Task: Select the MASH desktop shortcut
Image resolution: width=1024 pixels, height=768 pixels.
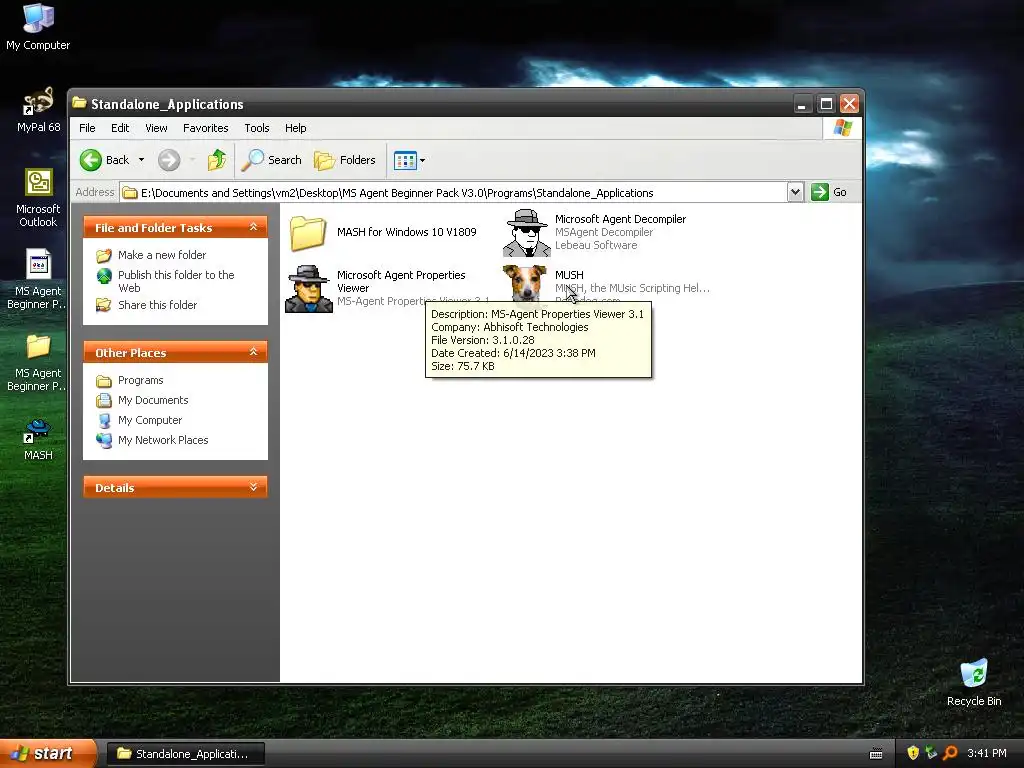Action: click(38, 439)
